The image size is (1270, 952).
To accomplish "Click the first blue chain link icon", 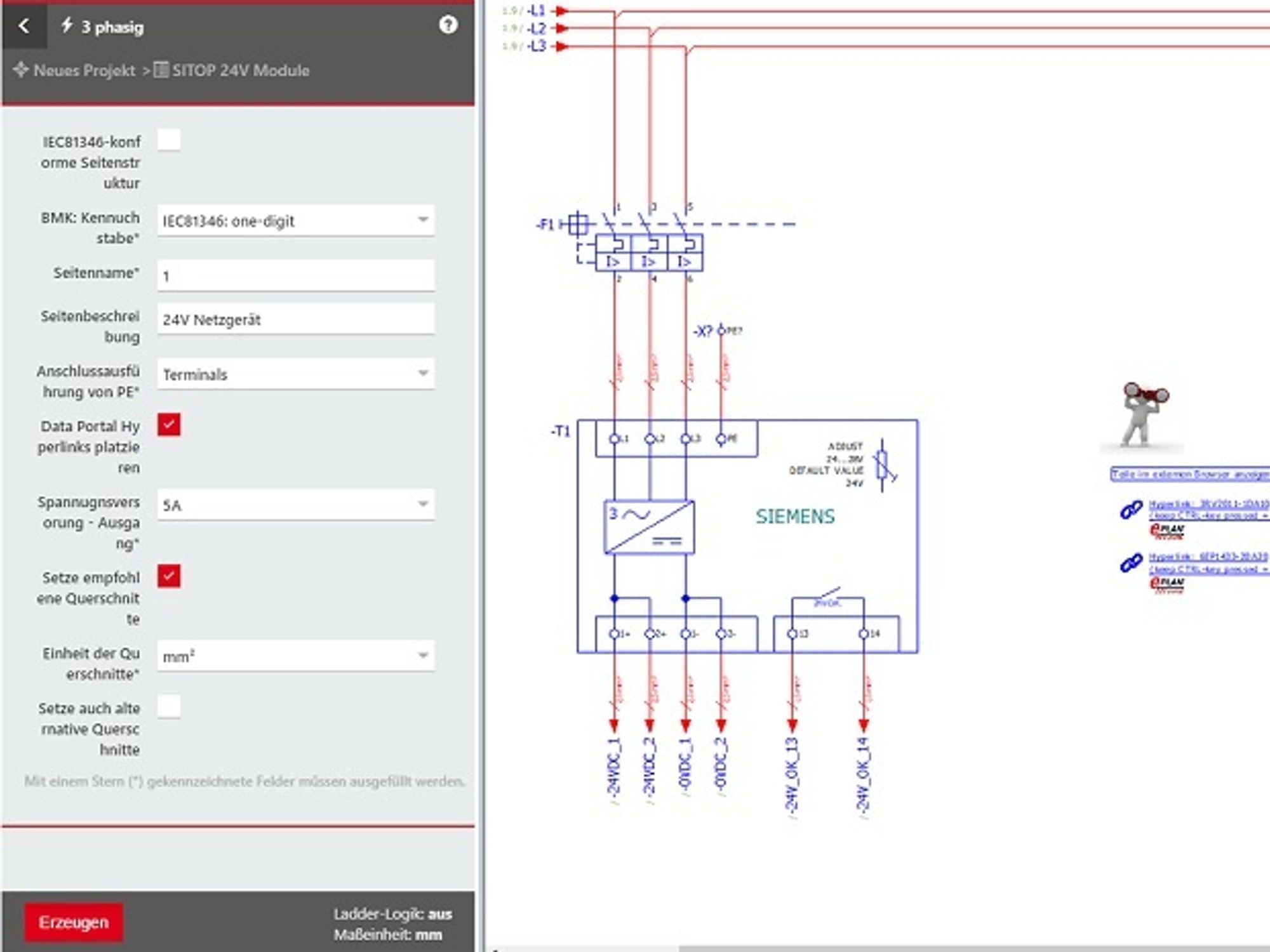I will tap(1131, 510).
